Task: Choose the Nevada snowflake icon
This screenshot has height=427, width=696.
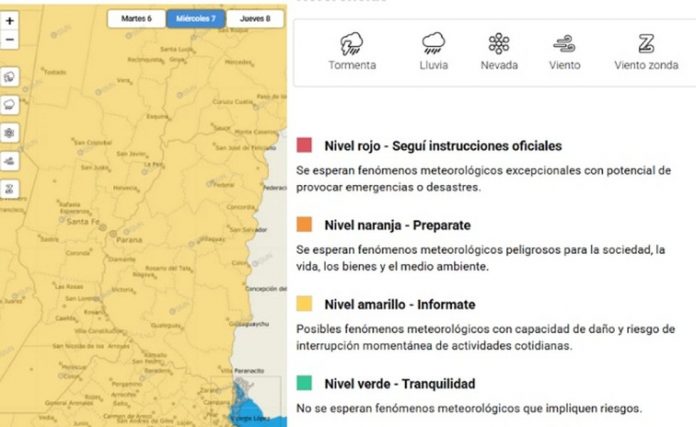Action: point(499,43)
